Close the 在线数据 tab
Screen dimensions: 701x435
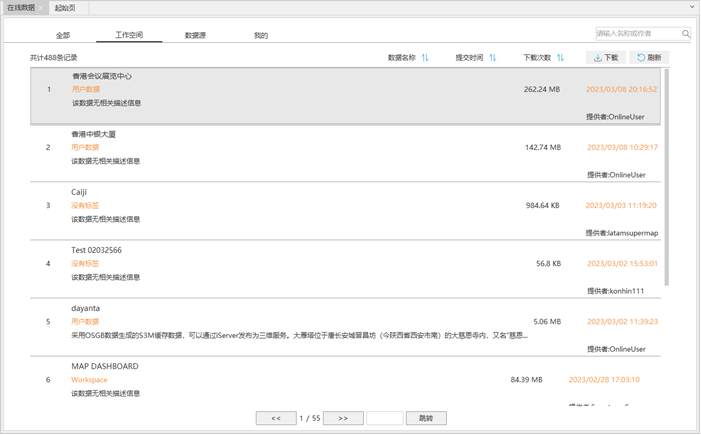(x=41, y=7)
